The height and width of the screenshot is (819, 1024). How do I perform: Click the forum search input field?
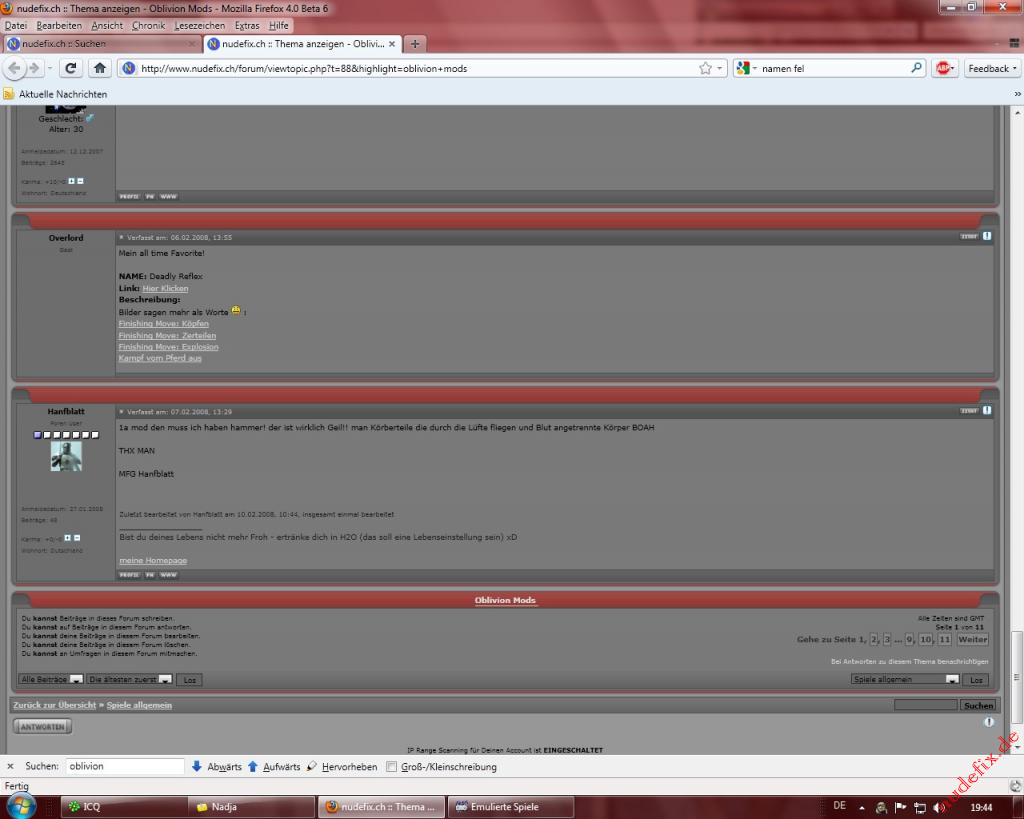[x=925, y=705]
